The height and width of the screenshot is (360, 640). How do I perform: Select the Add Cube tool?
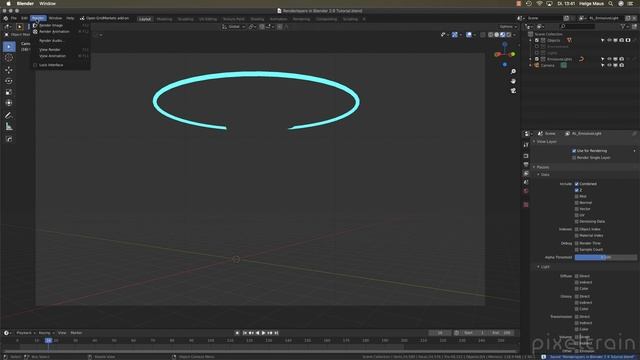click(x=9, y=139)
